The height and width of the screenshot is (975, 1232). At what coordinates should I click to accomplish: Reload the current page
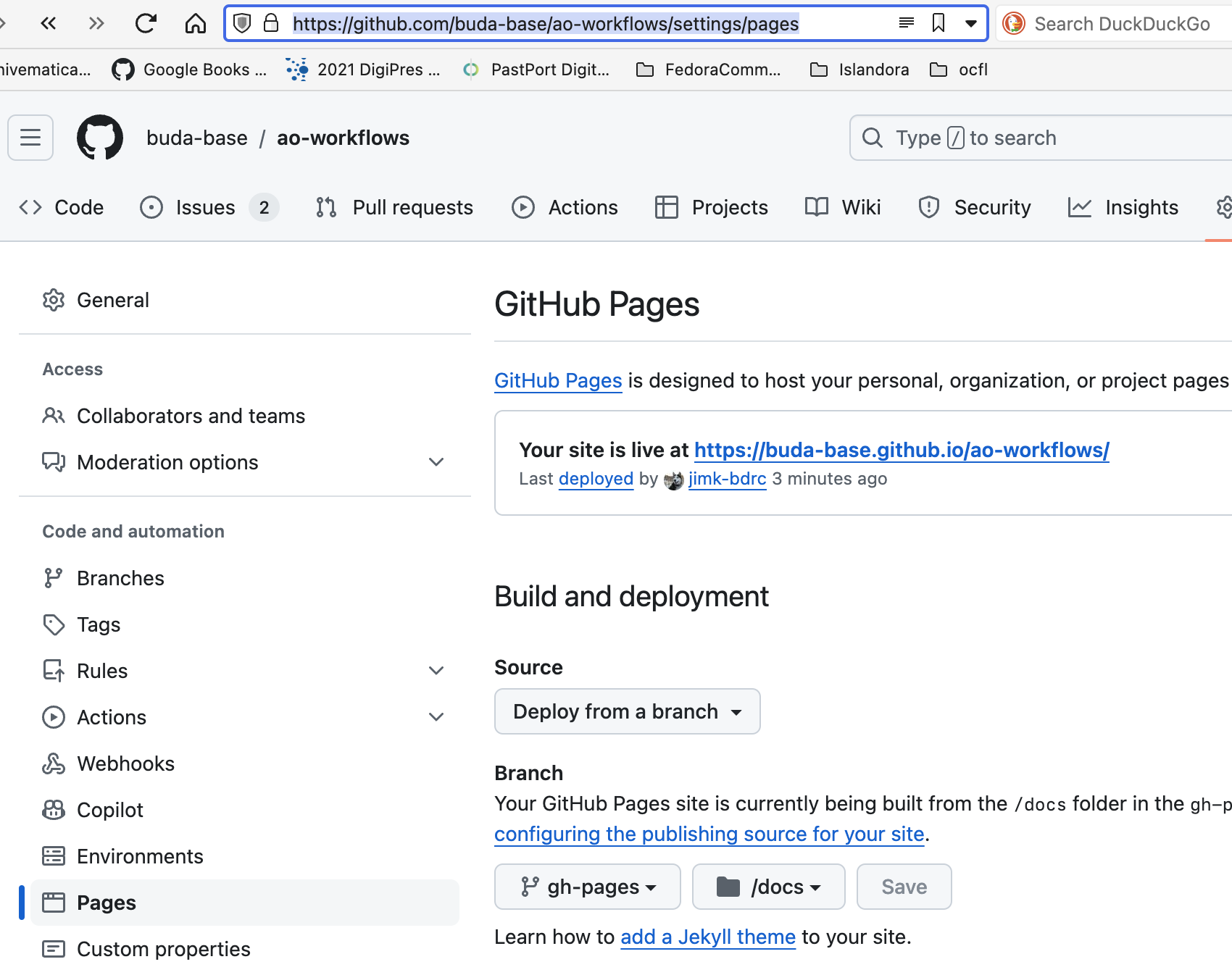[146, 22]
